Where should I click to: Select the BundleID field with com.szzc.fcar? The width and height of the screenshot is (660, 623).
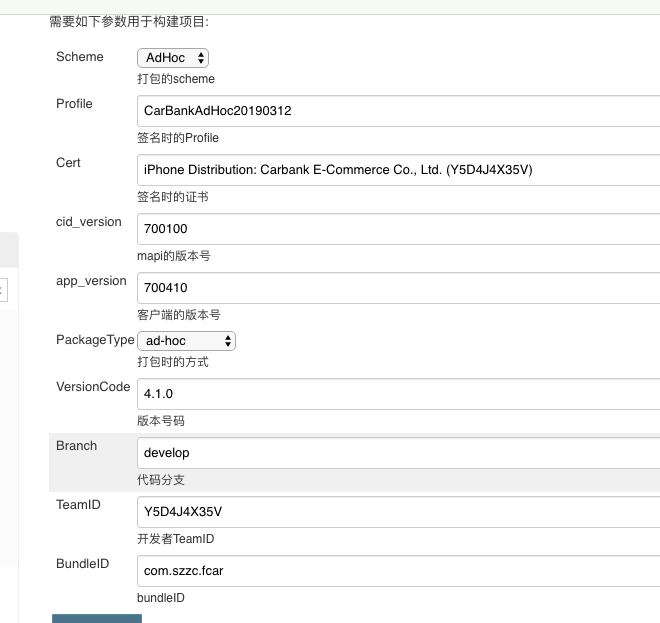pyautogui.click(x=398, y=570)
